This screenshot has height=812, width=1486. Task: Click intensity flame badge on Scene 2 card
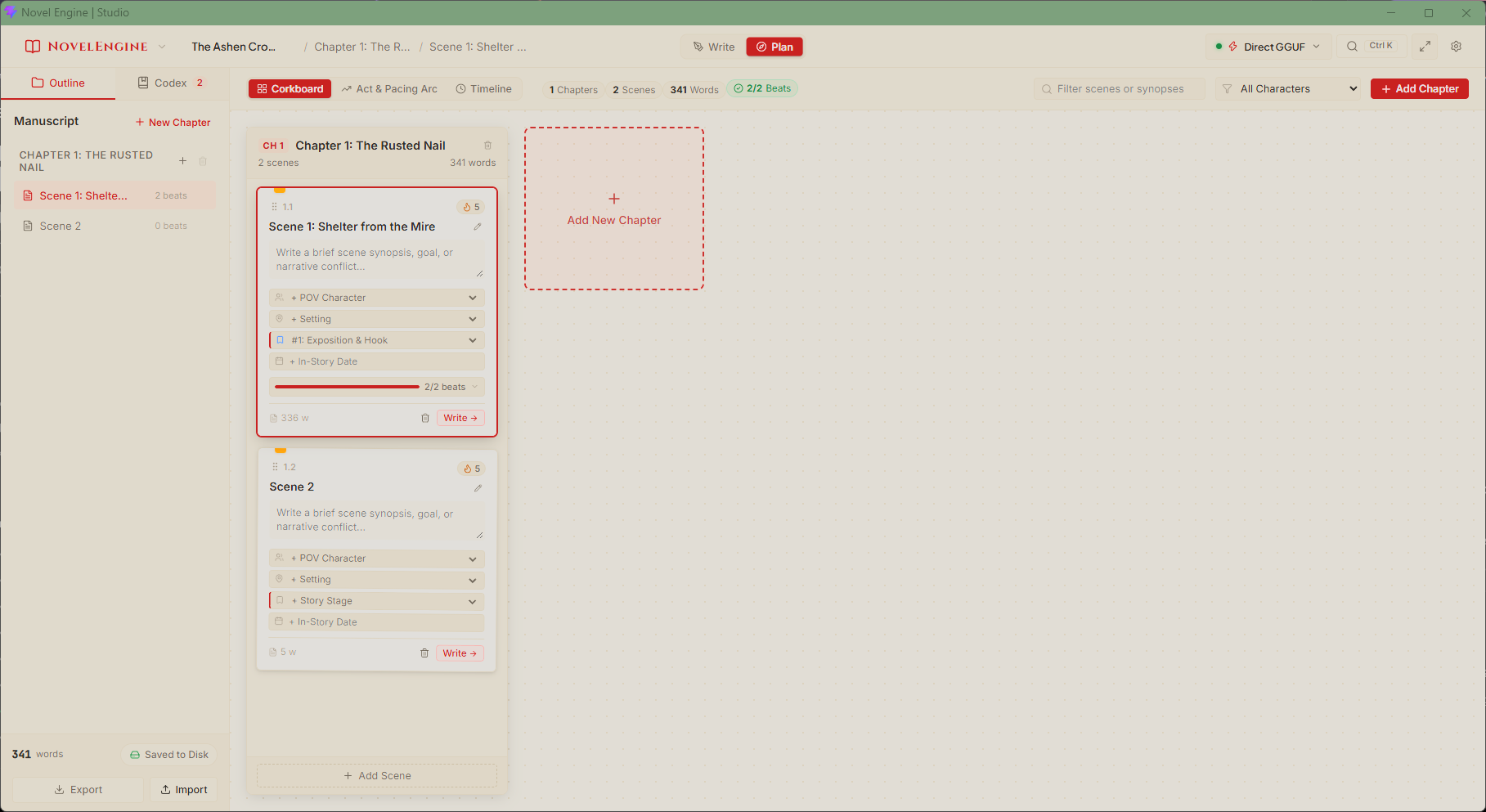pos(471,469)
